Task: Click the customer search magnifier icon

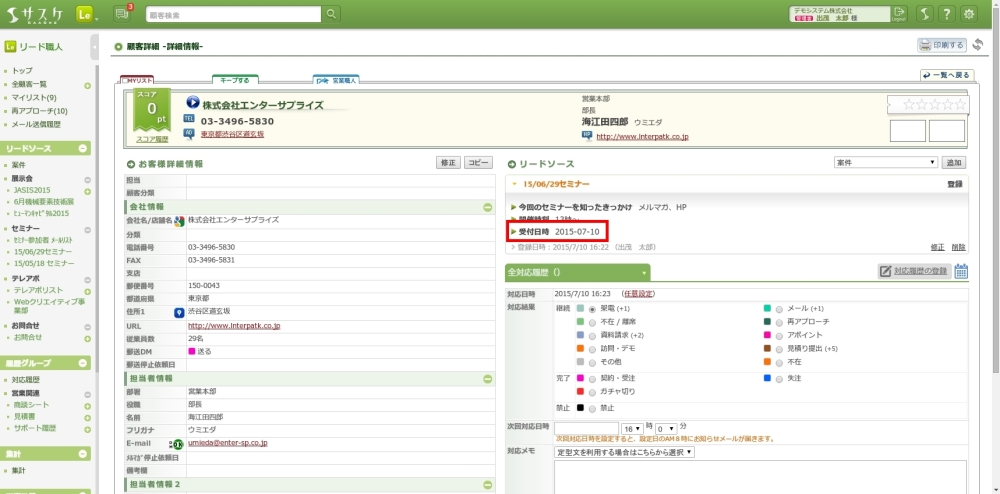Action: [331, 14]
